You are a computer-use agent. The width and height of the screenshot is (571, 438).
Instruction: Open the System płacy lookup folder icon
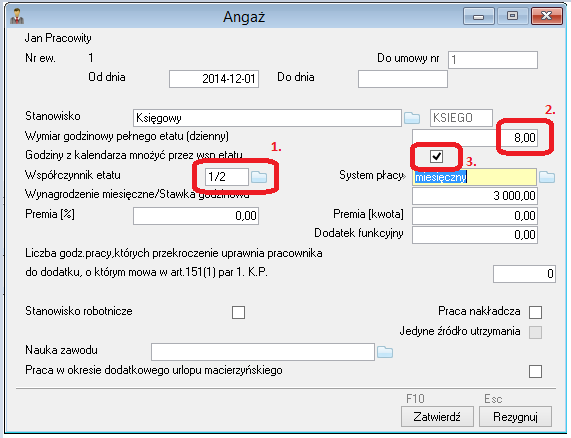pos(547,177)
